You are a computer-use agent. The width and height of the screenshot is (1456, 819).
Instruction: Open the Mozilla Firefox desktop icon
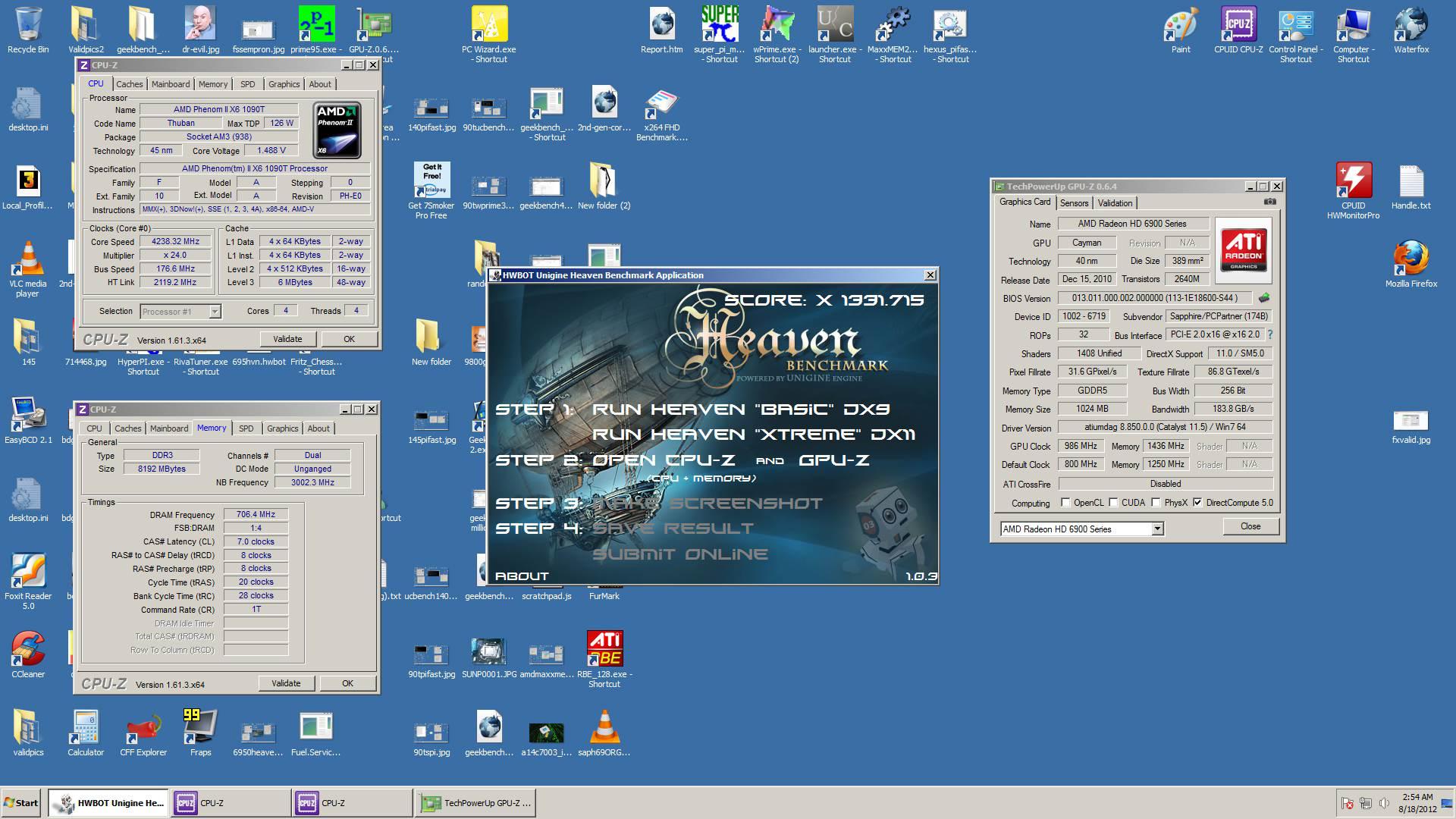pyautogui.click(x=1410, y=265)
